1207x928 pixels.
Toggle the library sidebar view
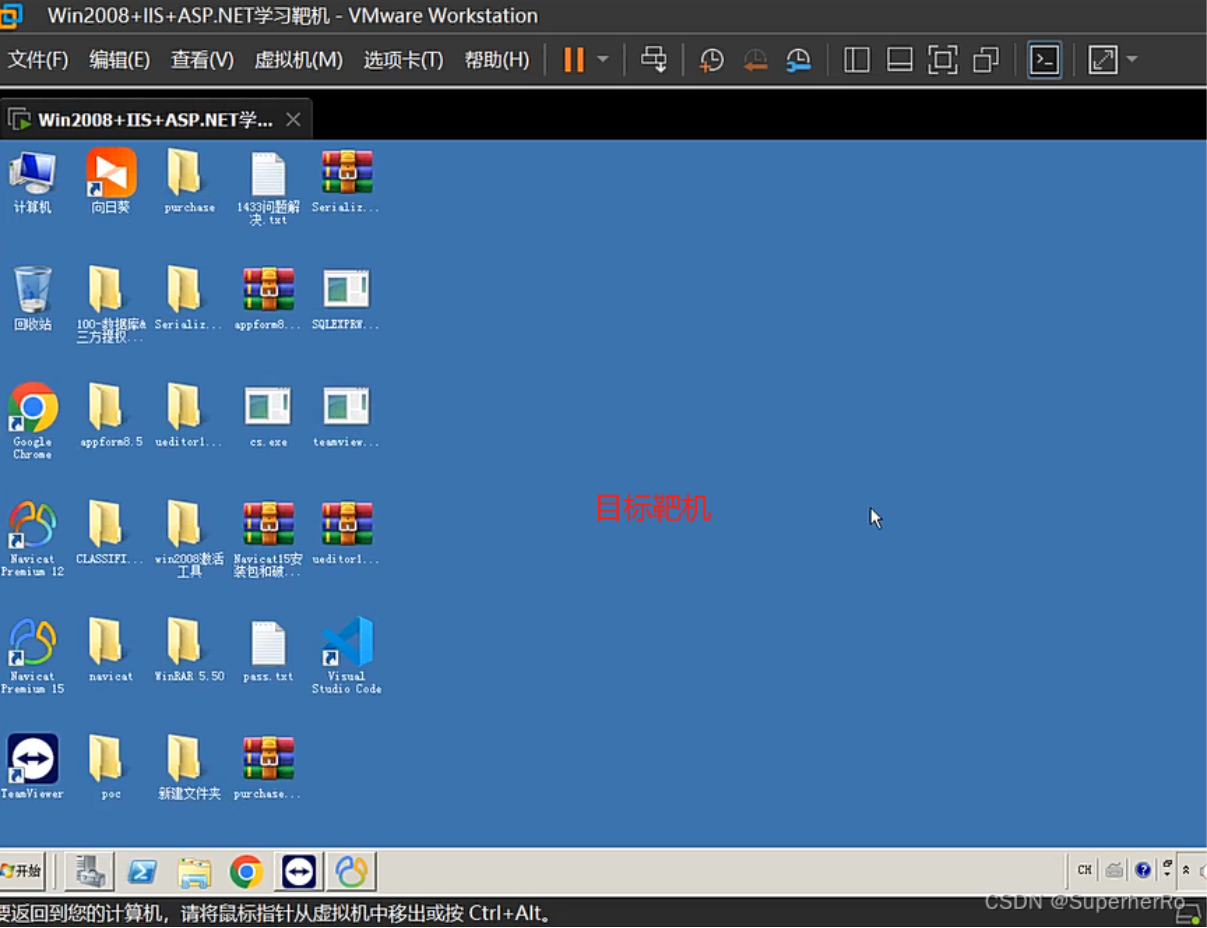(x=857, y=60)
